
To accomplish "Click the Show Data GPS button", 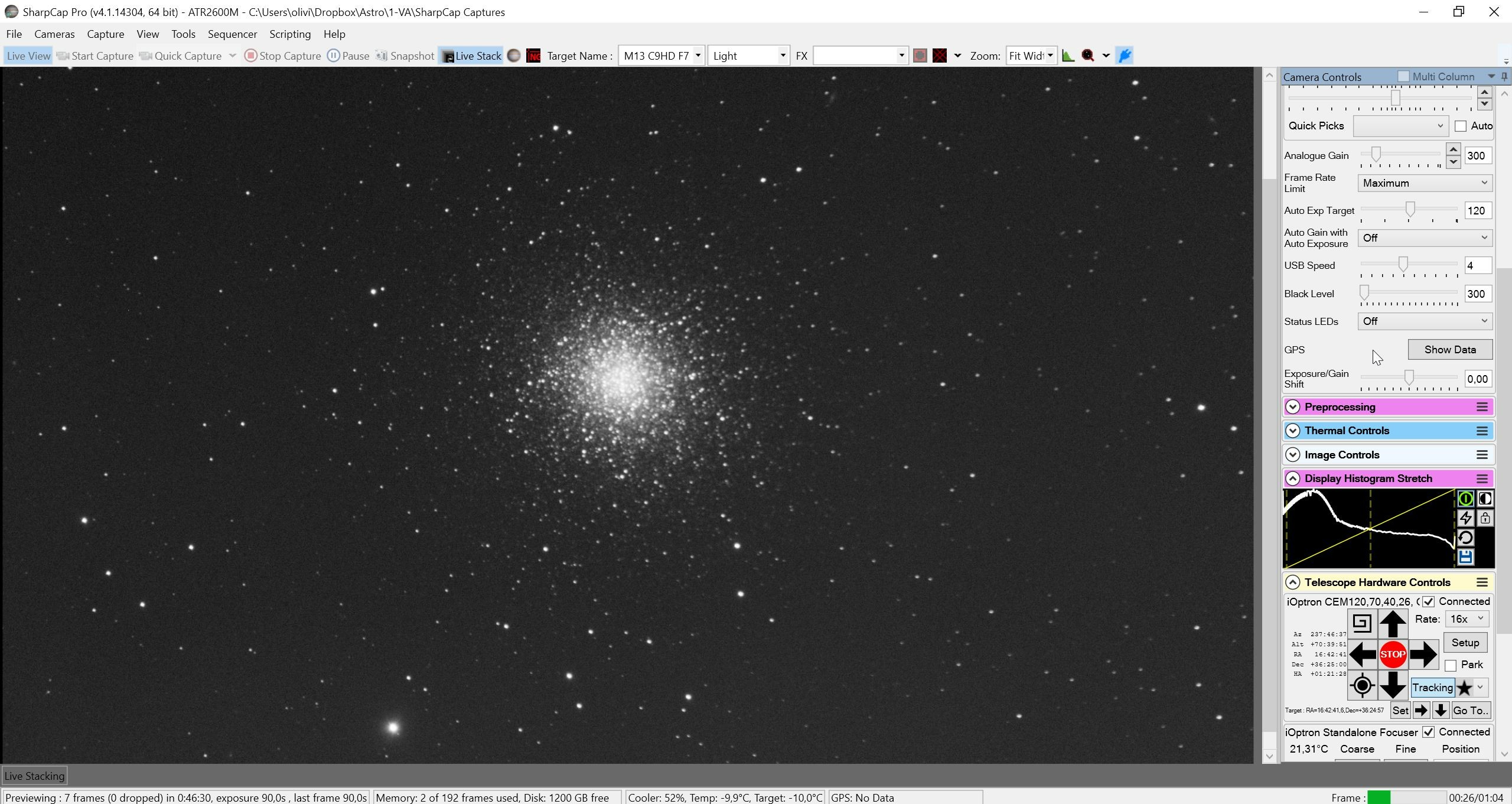I will coord(1450,350).
